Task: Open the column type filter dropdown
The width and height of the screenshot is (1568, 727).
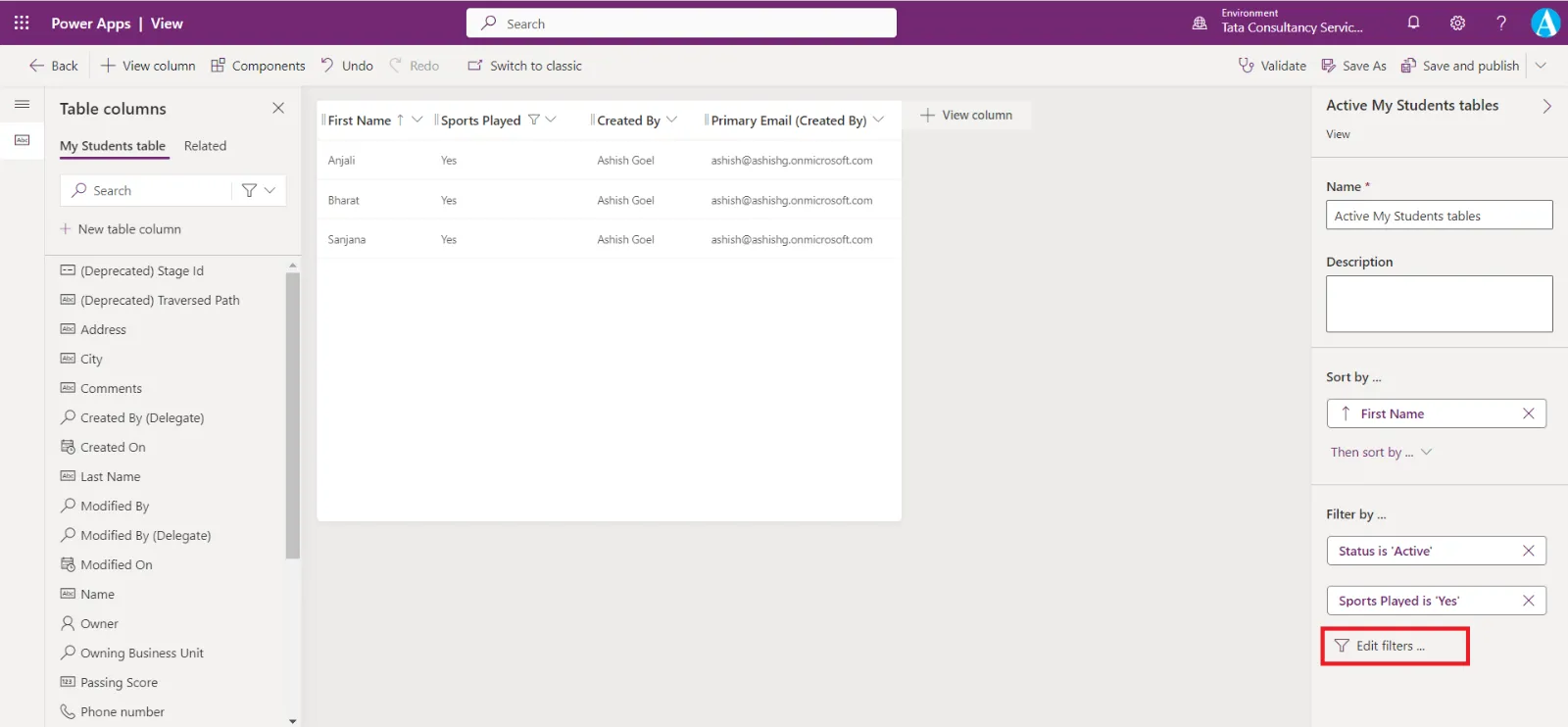Action: [x=259, y=190]
